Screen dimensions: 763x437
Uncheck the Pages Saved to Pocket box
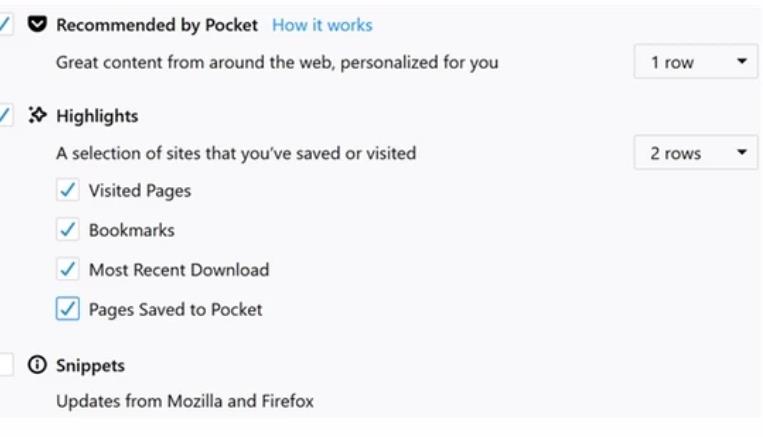pos(68,310)
